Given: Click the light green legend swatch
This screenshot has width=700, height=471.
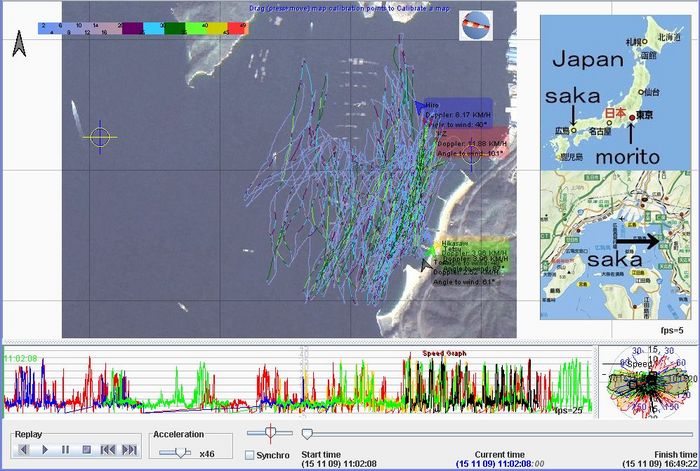Looking at the screenshot, I should tap(196, 29).
